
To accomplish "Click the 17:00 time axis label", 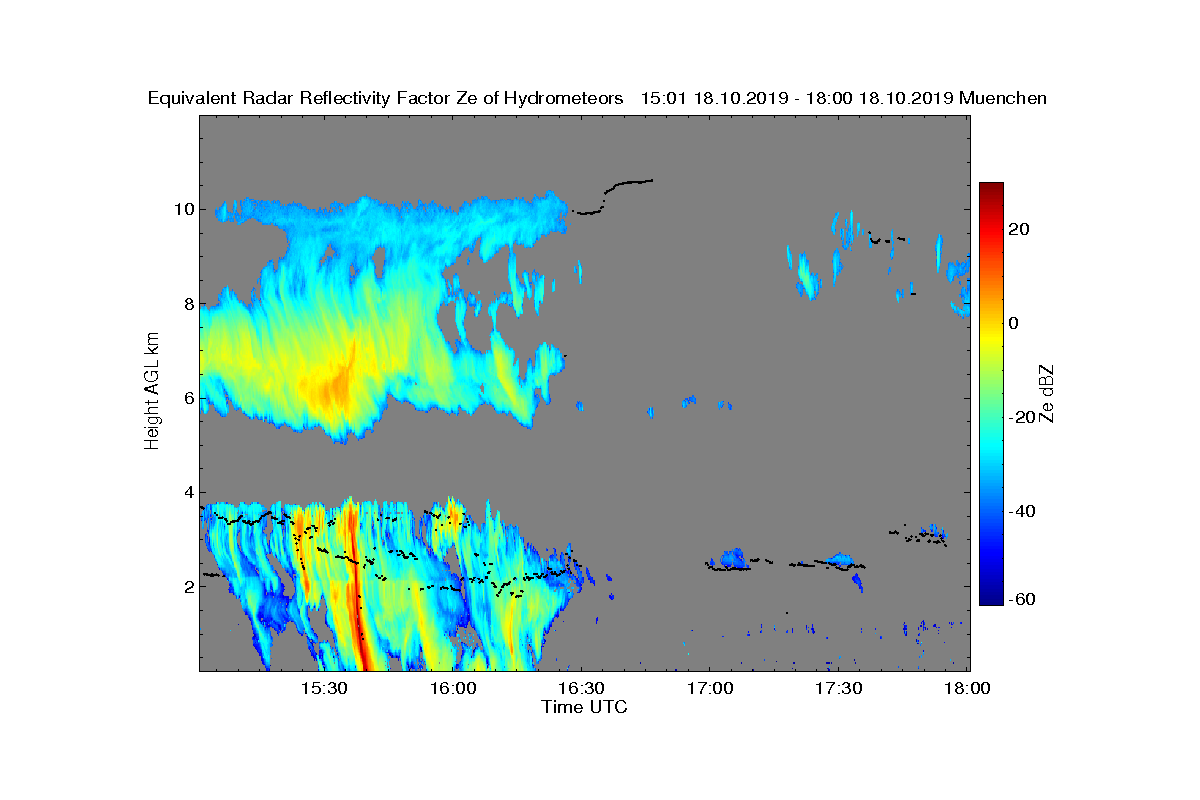I will [x=711, y=688].
